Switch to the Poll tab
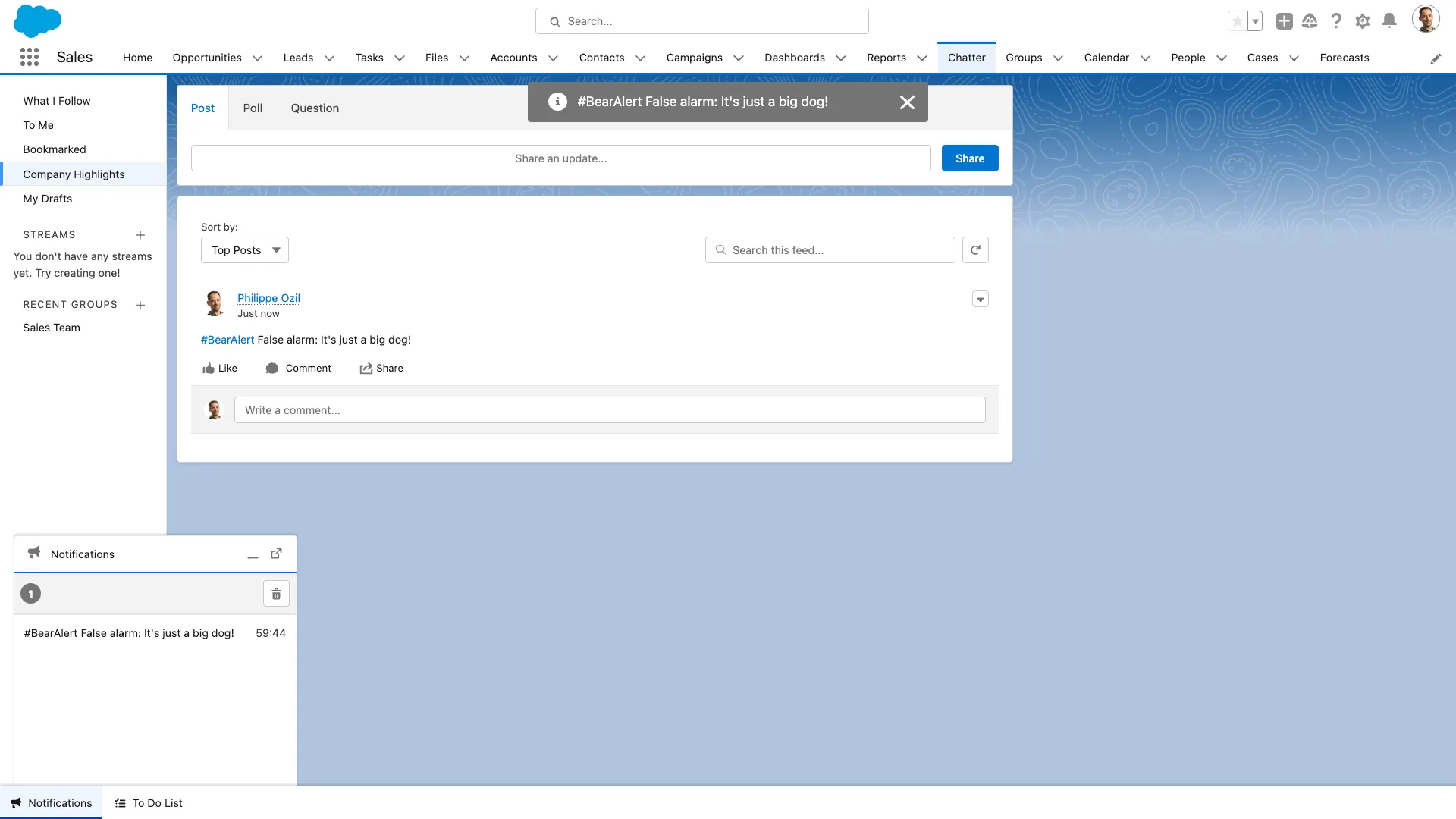This screenshot has height=819, width=1456. (x=252, y=108)
